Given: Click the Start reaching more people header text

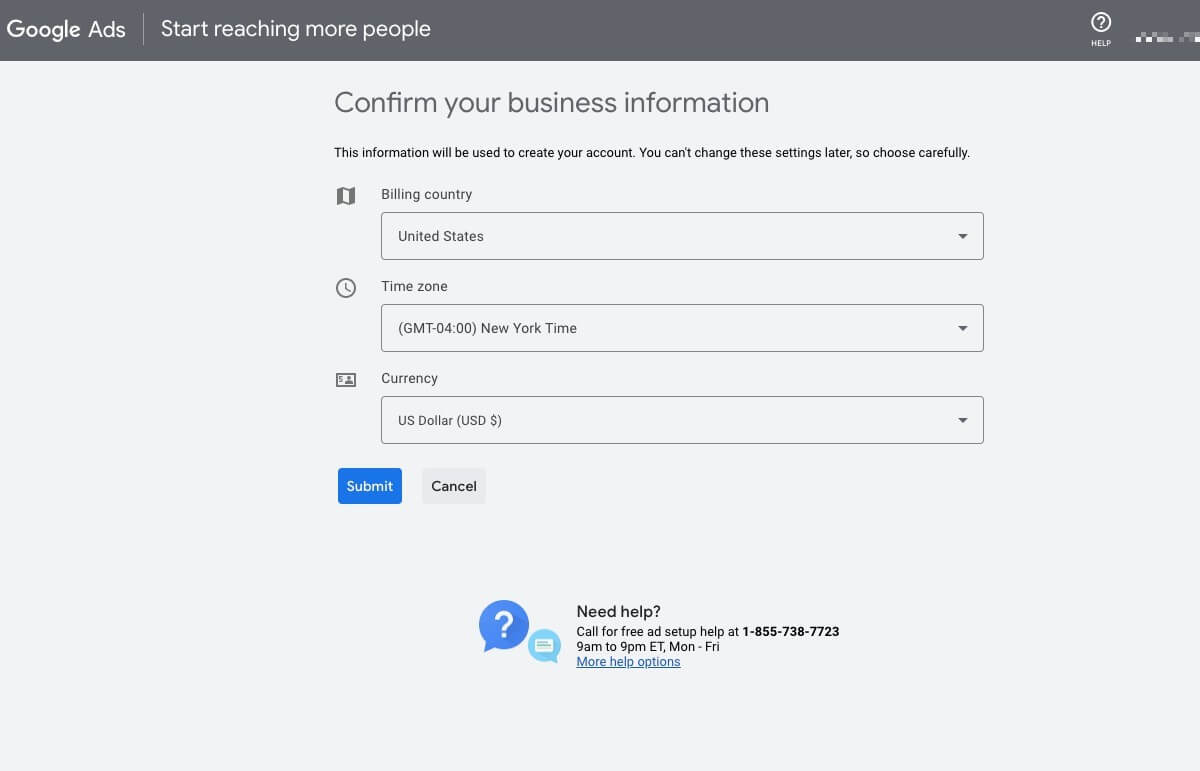Looking at the screenshot, I should coord(295,29).
